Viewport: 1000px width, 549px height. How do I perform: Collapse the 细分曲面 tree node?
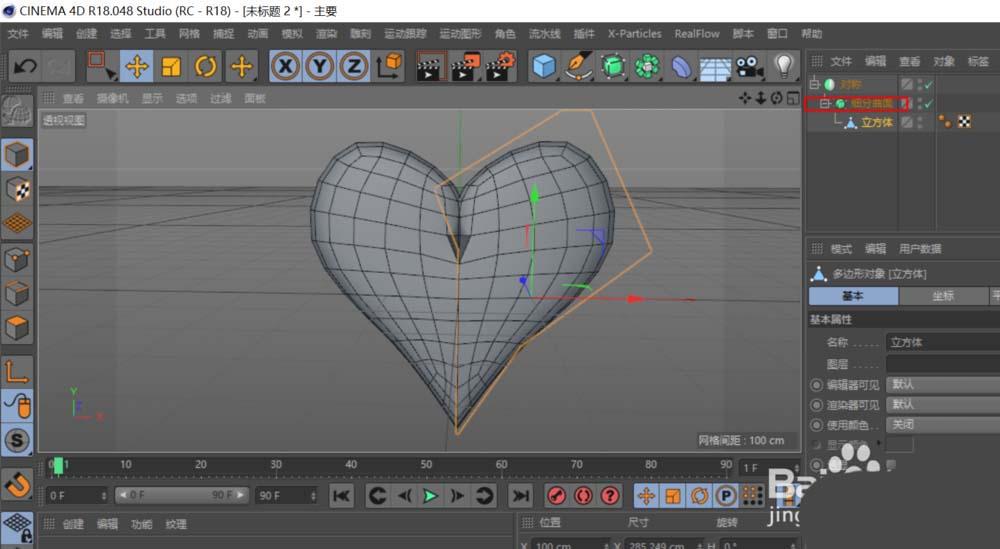tap(825, 103)
